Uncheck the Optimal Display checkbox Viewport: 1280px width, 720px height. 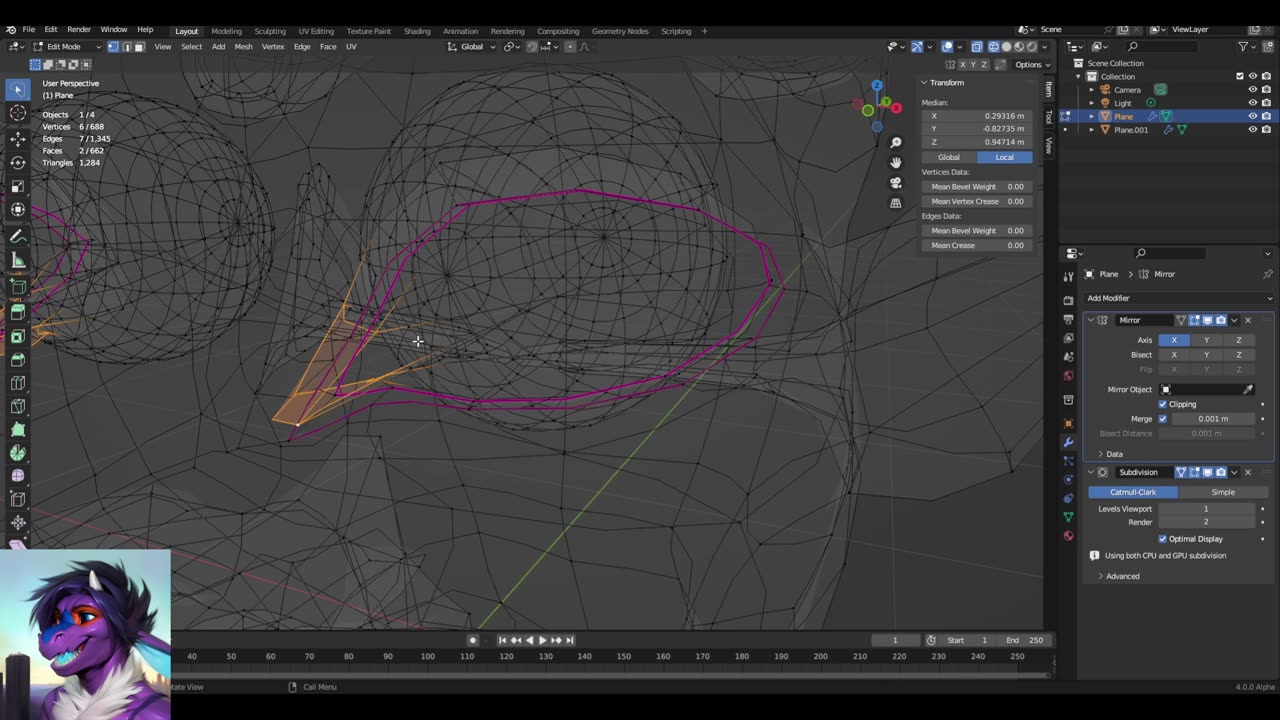coord(1162,539)
